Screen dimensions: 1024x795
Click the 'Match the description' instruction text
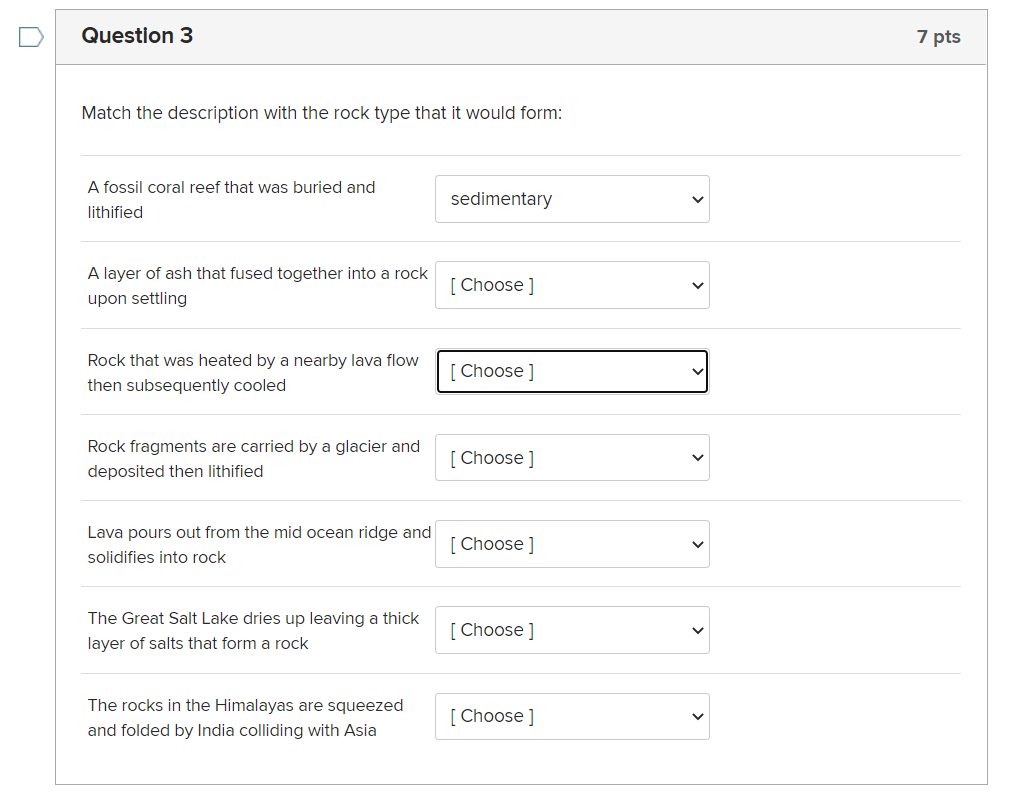coord(321,113)
